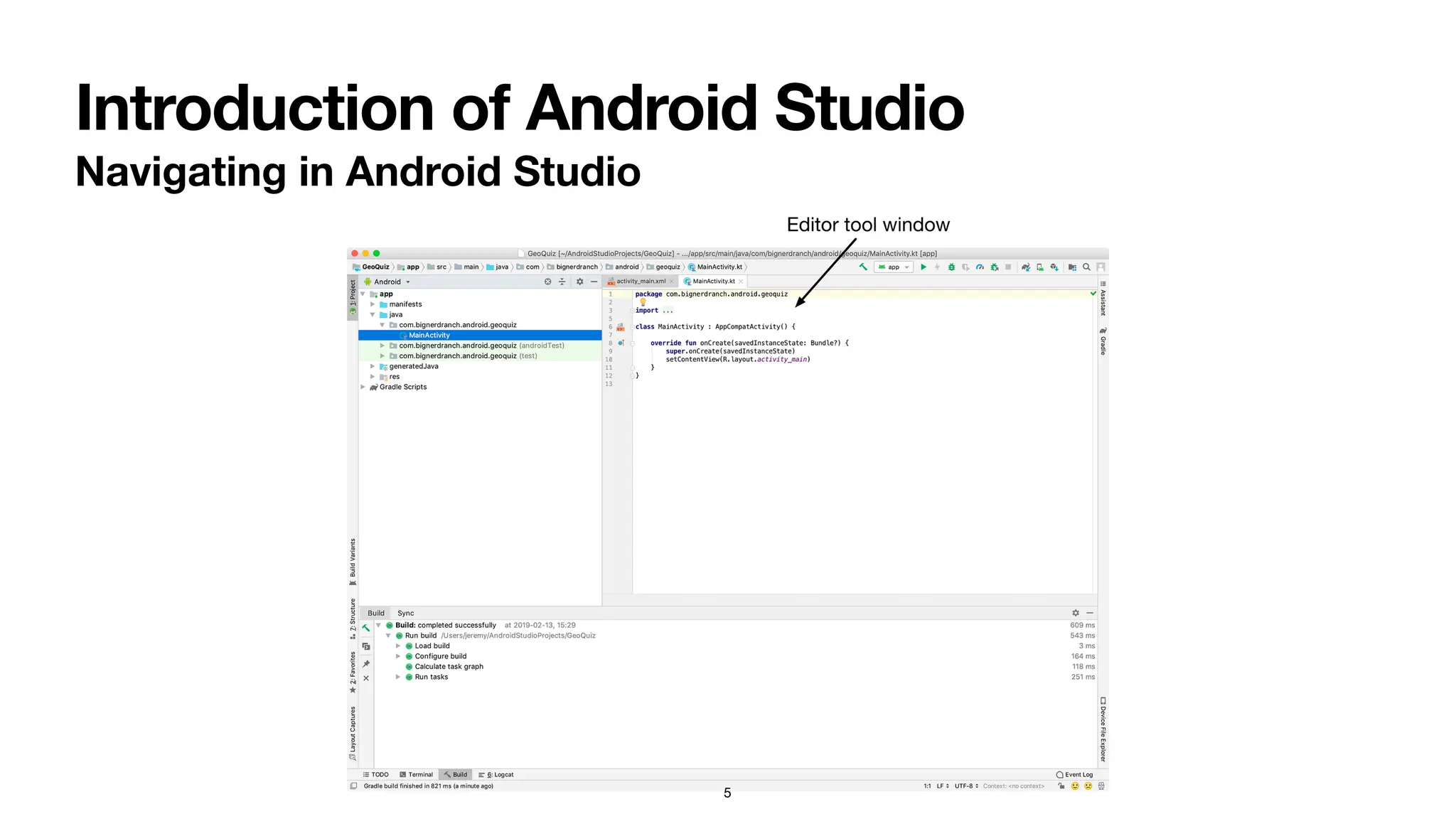Open the Profile app gauge icon
1456x819 pixels.
[980, 267]
